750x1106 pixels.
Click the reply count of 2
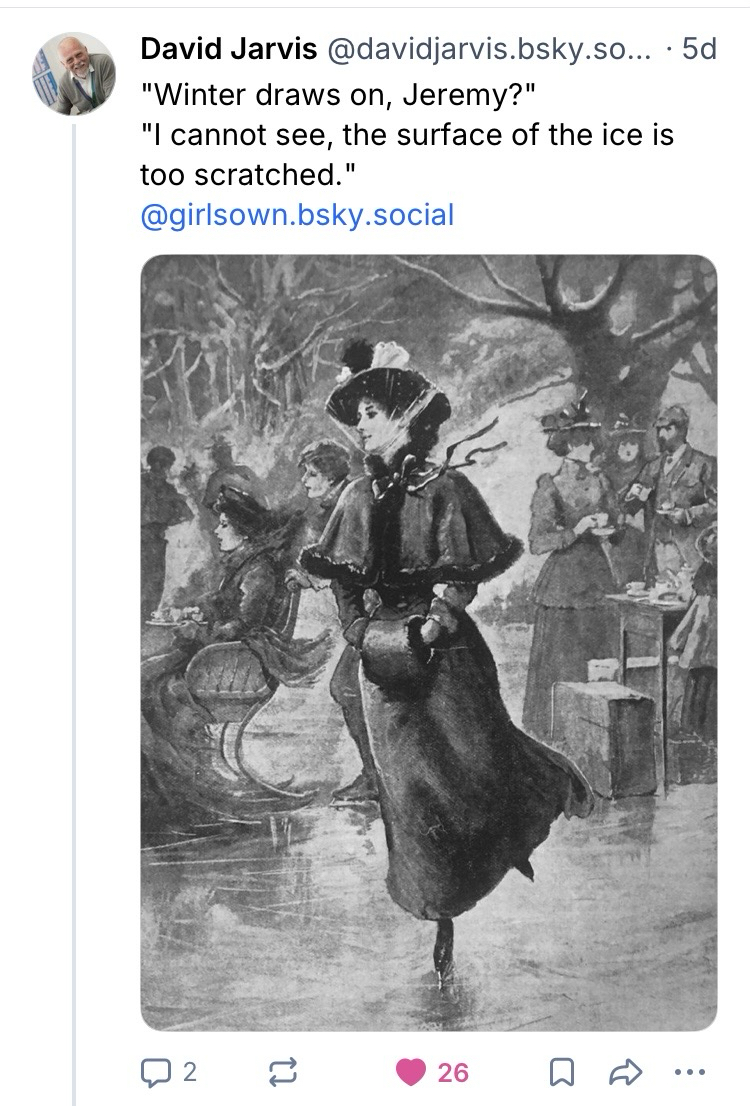click(x=189, y=1072)
